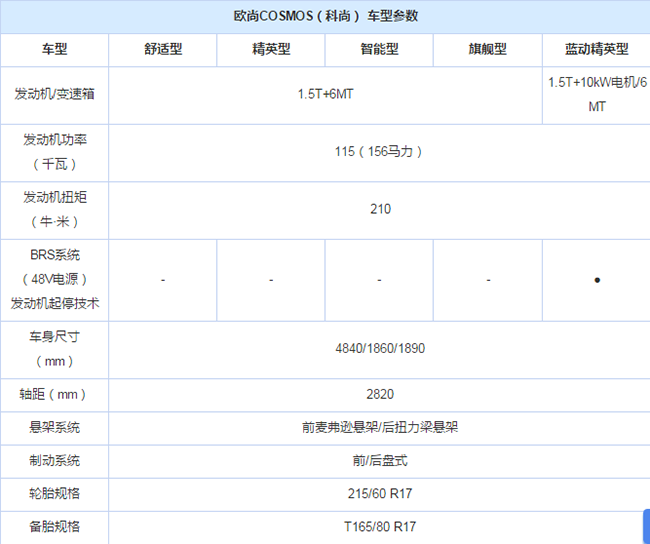Click the BRS bullet under 蓝动精英型

tap(597, 280)
